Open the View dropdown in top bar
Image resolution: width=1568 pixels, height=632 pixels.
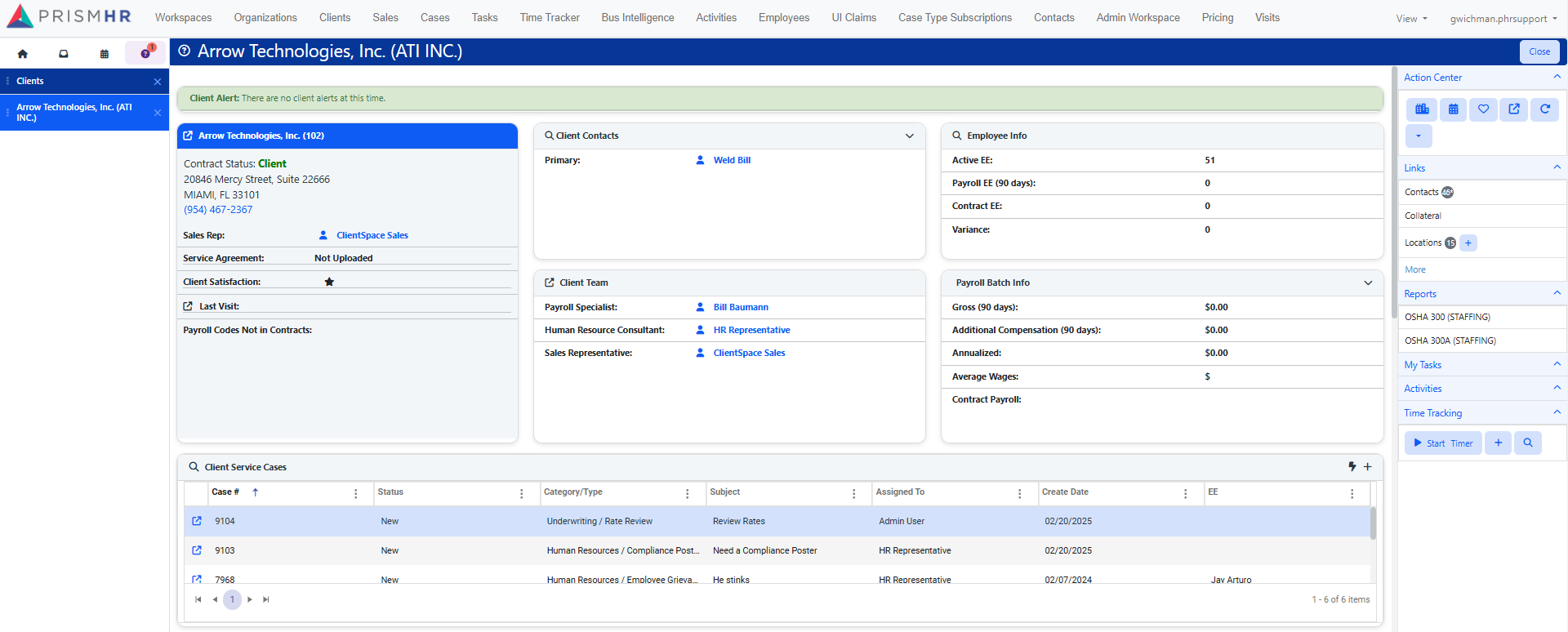pyautogui.click(x=1411, y=19)
